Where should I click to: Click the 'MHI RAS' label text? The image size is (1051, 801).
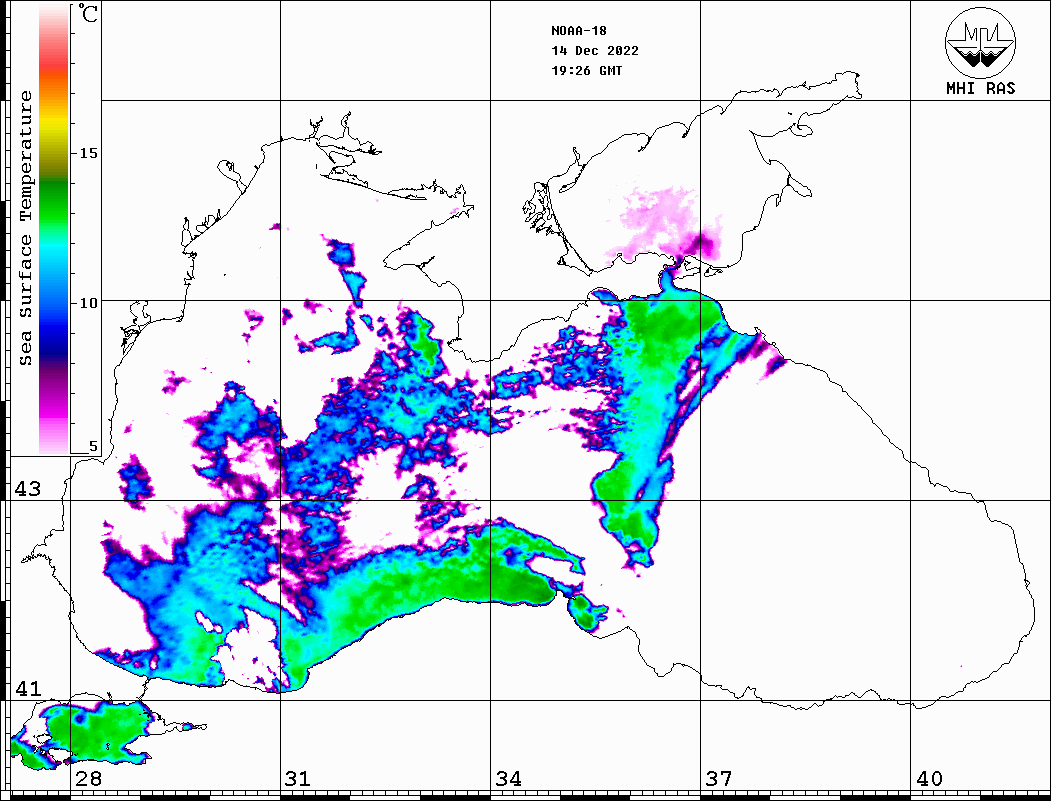[981, 88]
